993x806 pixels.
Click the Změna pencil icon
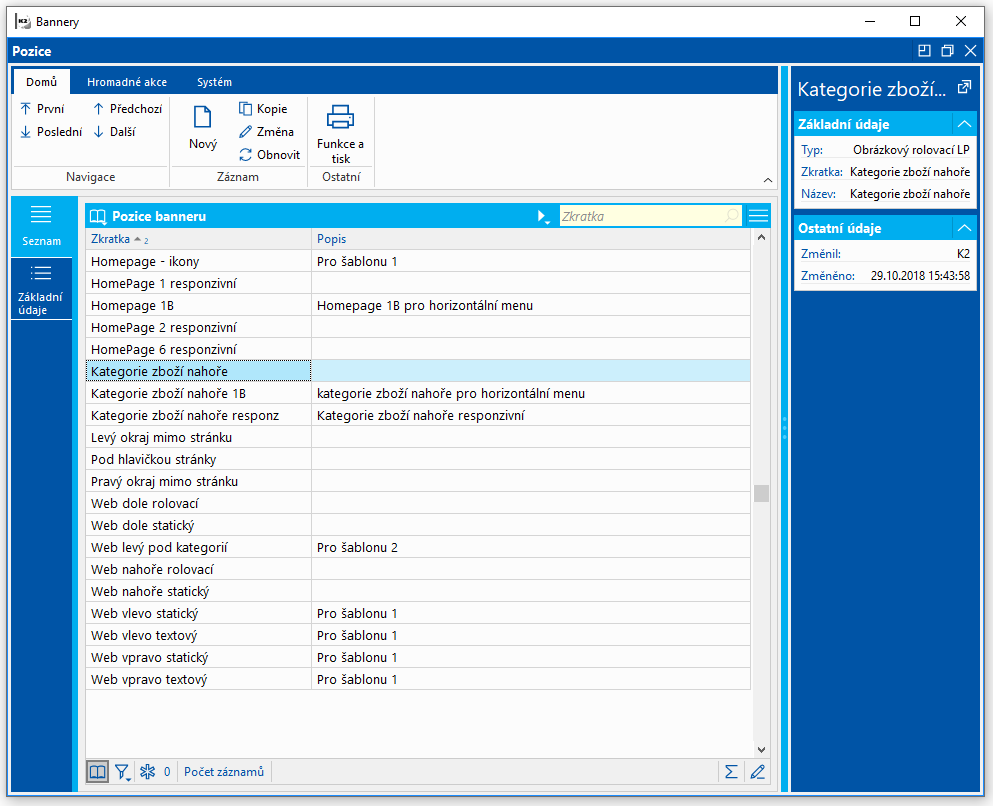[246, 132]
